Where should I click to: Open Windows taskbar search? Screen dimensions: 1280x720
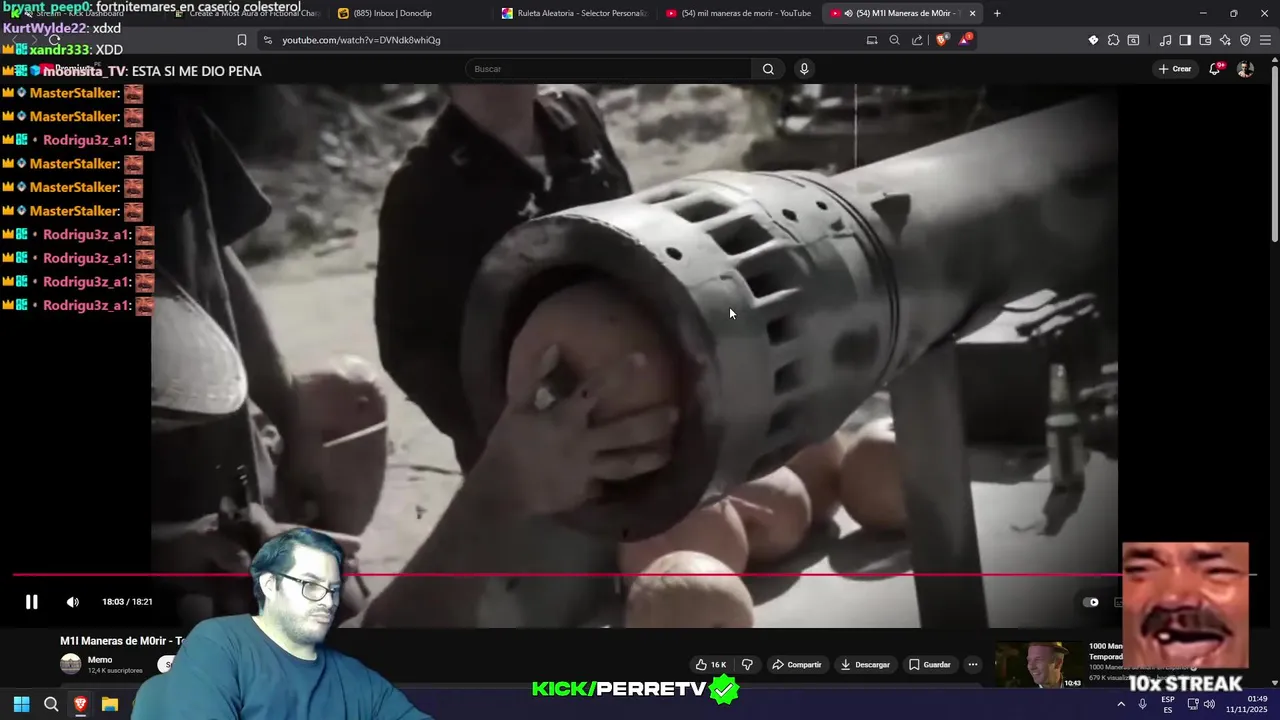pyautogui.click(x=51, y=704)
